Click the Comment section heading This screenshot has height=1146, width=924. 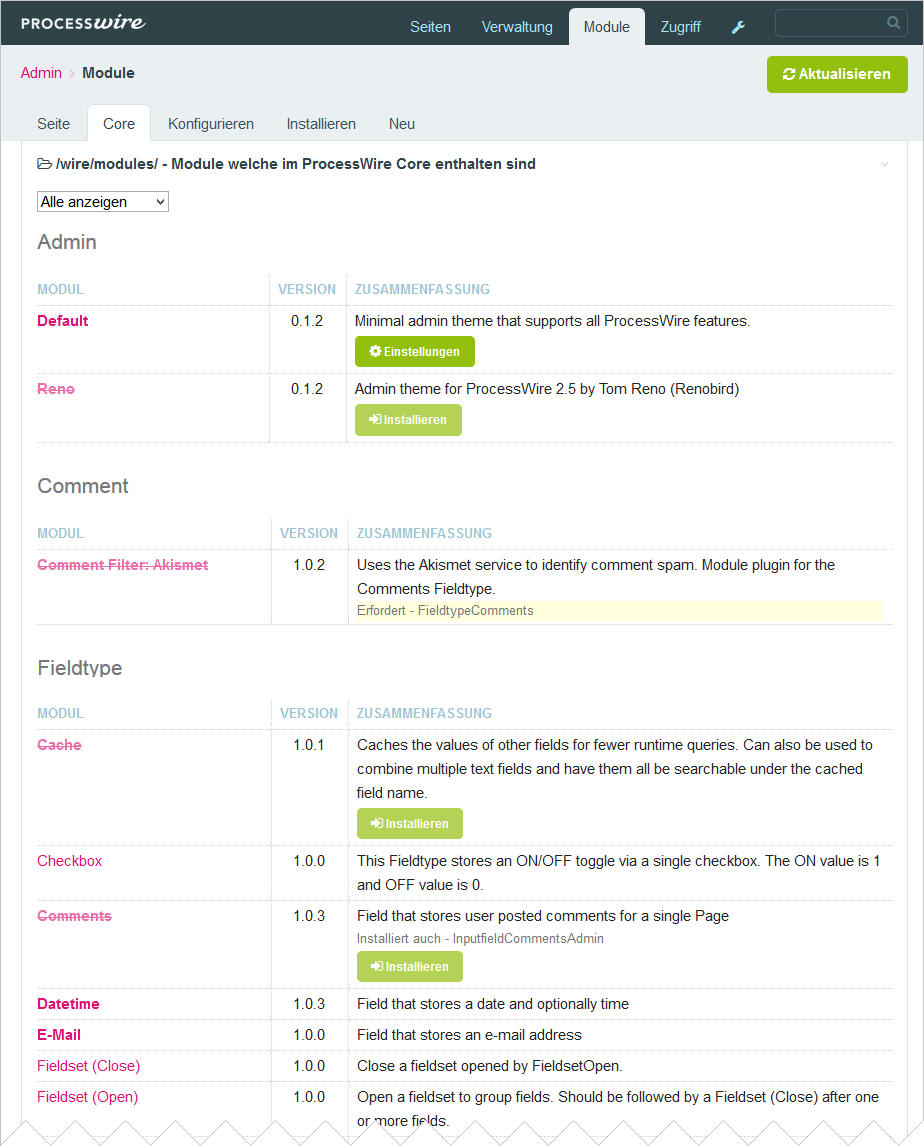[x=83, y=486]
